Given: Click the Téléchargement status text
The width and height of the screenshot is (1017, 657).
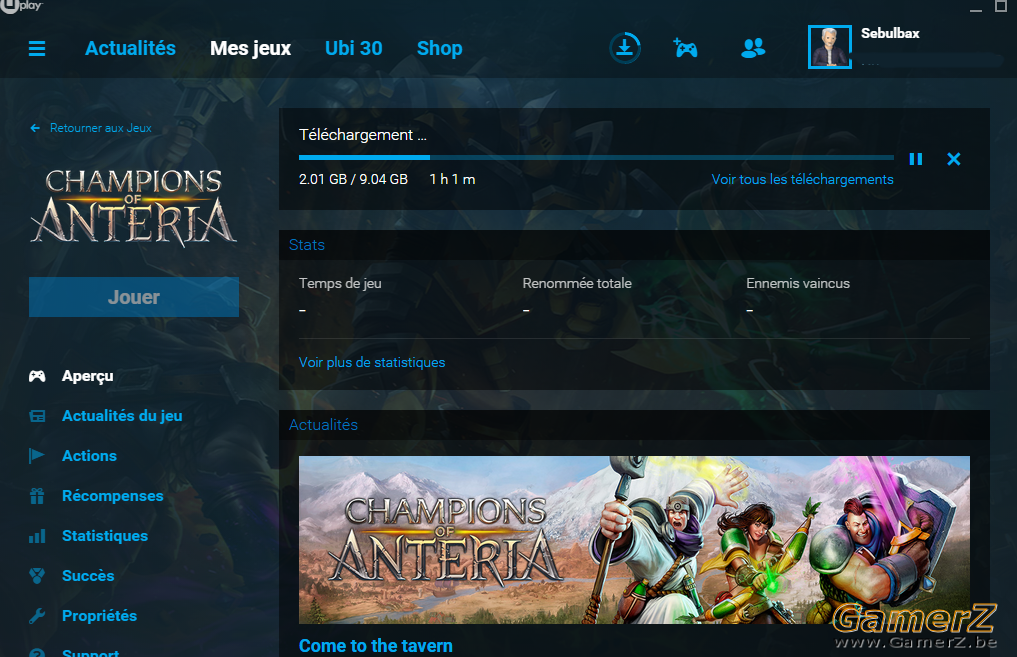Looking at the screenshot, I should point(363,135).
